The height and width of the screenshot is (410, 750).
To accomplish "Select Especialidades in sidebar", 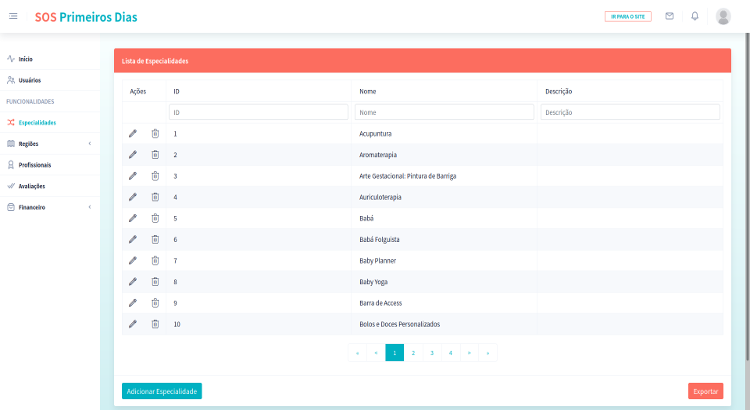I will coord(37,122).
